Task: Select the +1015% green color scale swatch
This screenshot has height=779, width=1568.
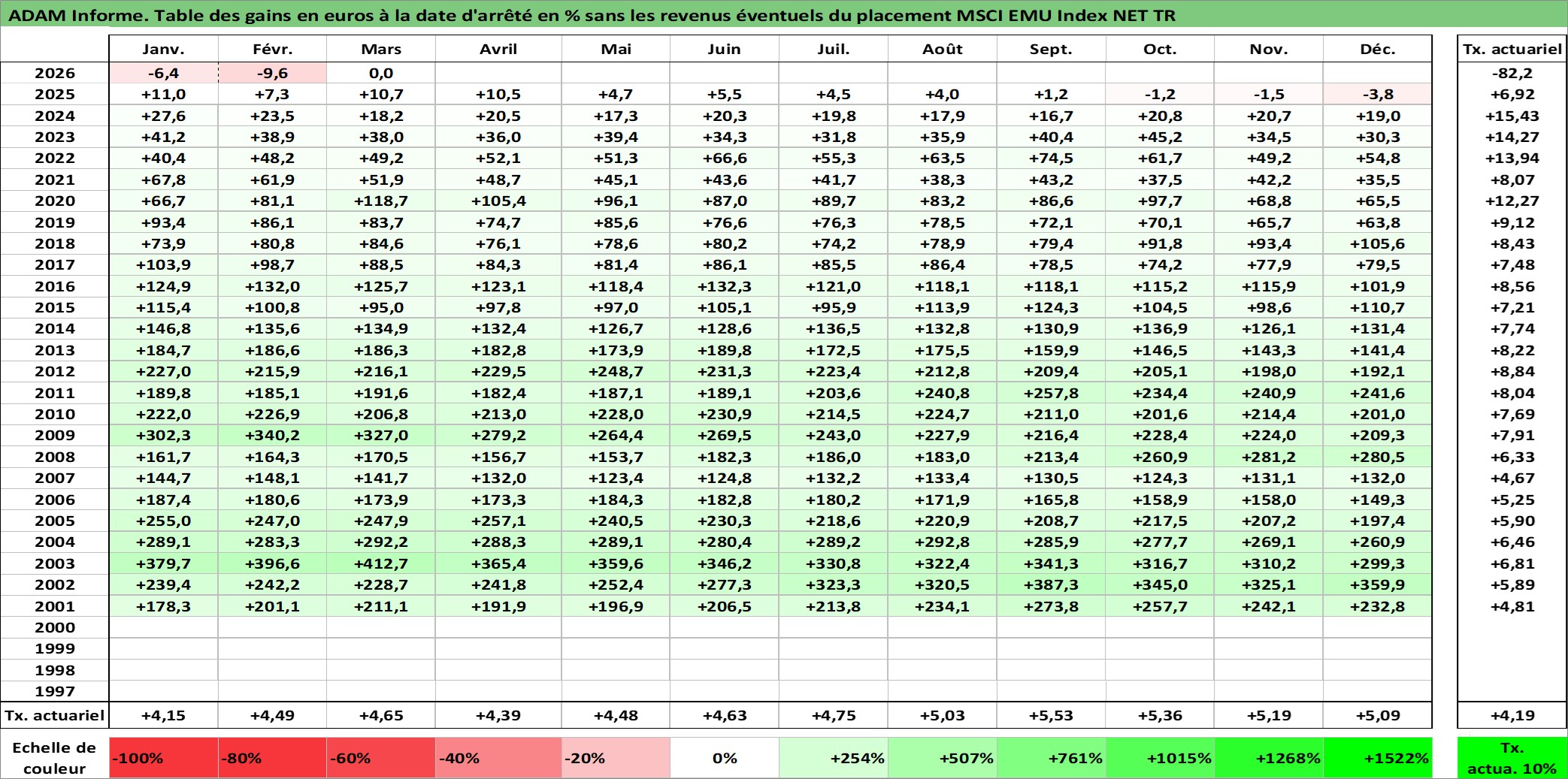Action: [x=1160, y=758]
